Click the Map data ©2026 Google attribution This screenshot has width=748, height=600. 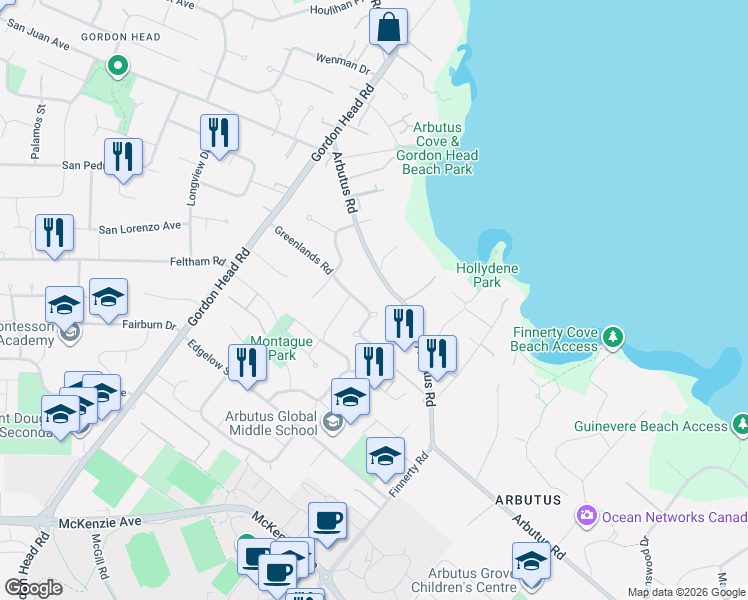[x=686, y=592]
